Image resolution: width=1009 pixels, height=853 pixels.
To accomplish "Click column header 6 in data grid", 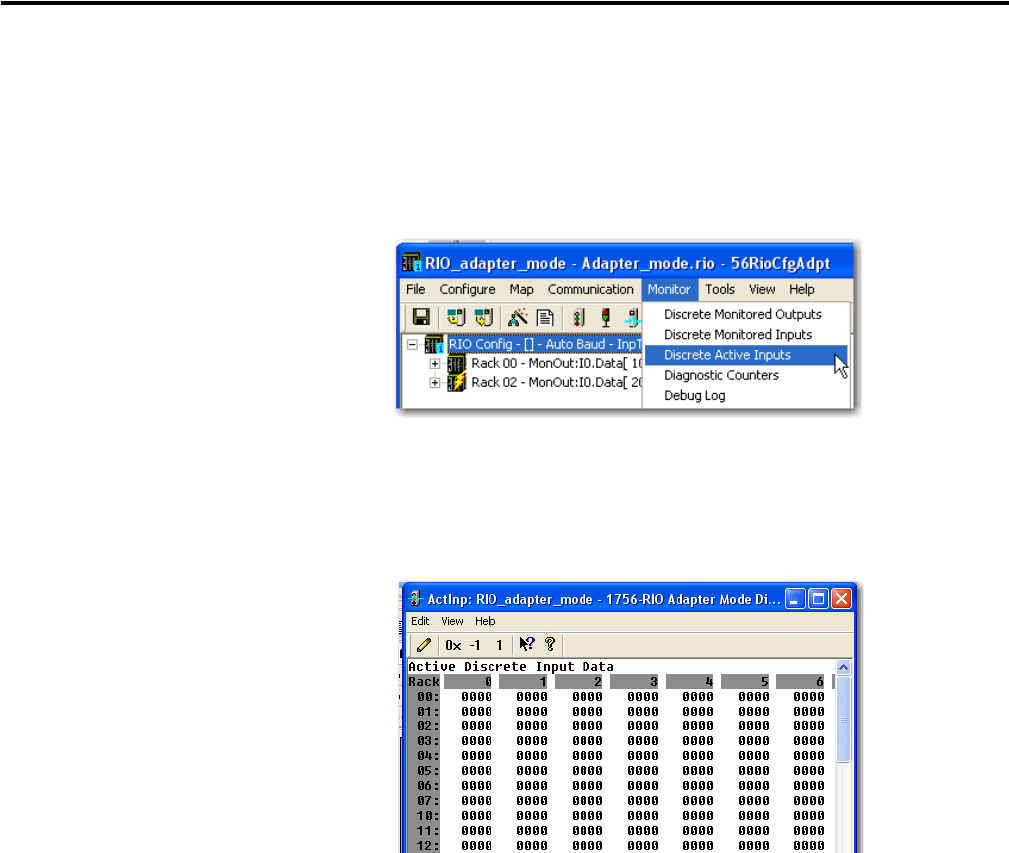I will tap(800, 682).
